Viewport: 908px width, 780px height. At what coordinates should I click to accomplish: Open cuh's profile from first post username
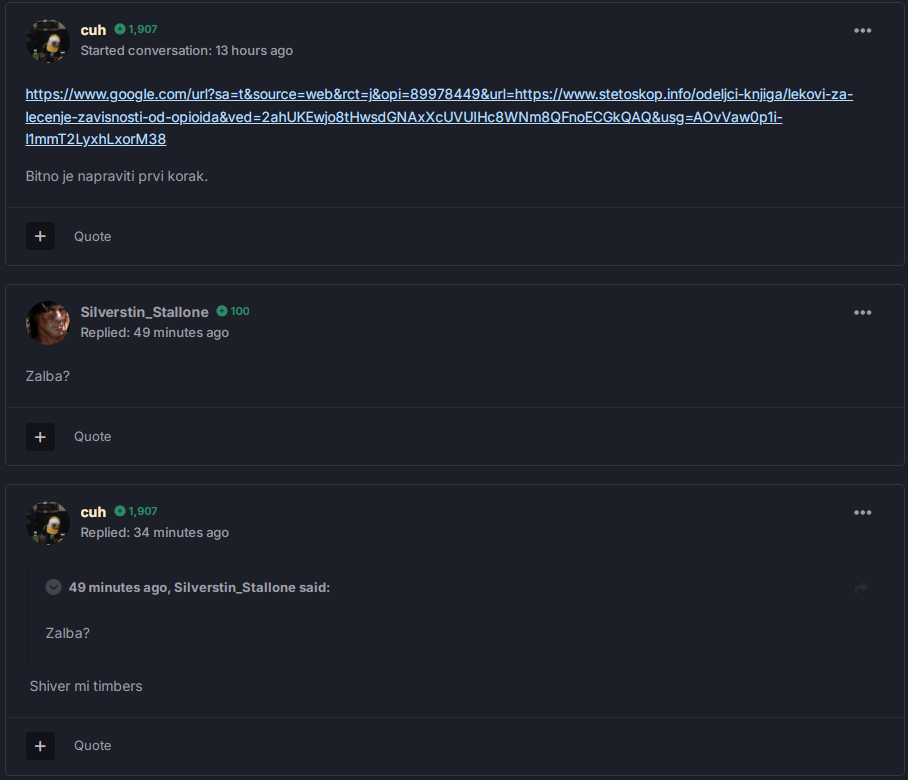click(93, 30)
